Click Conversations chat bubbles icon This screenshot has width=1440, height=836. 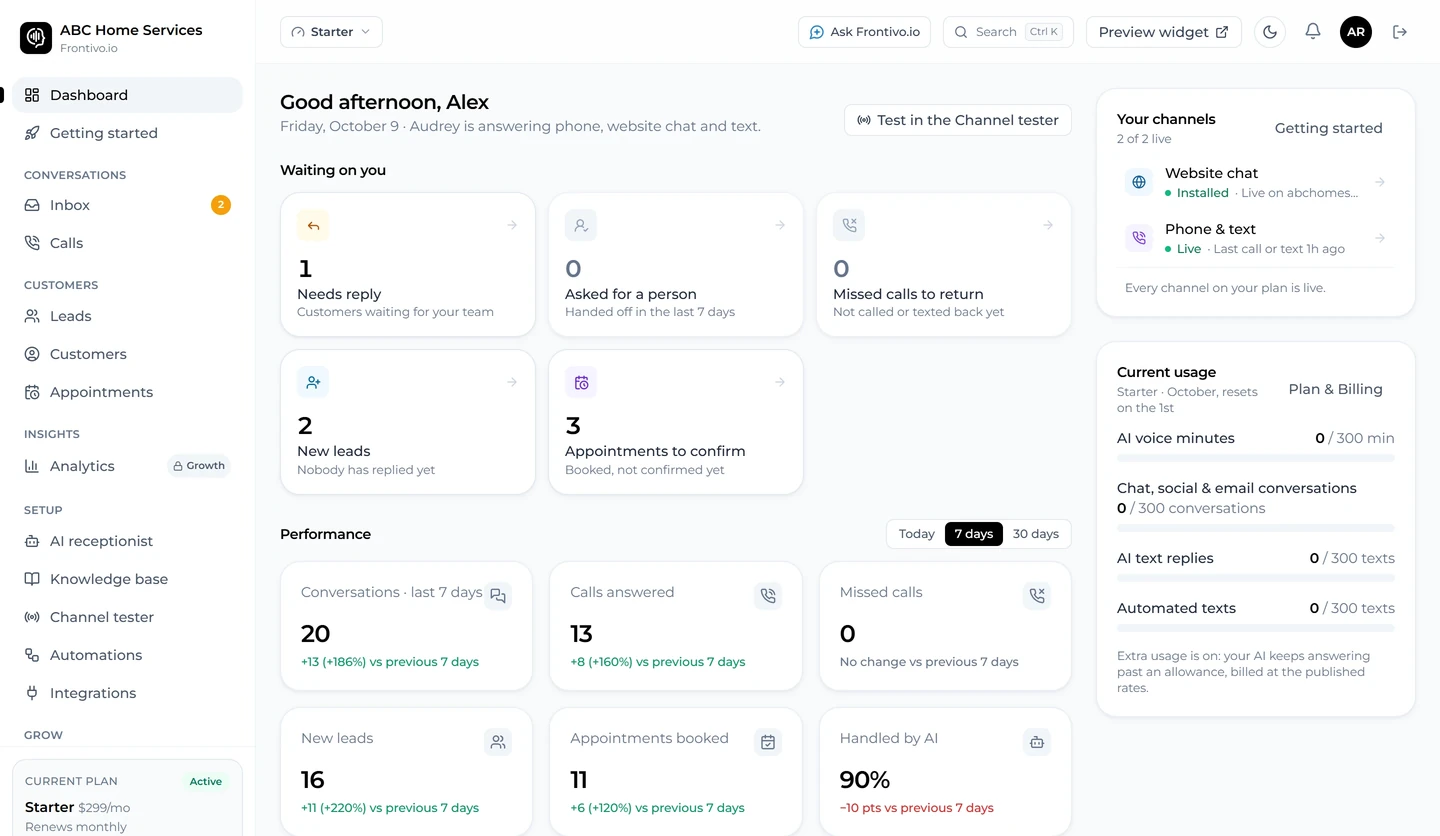498,596
